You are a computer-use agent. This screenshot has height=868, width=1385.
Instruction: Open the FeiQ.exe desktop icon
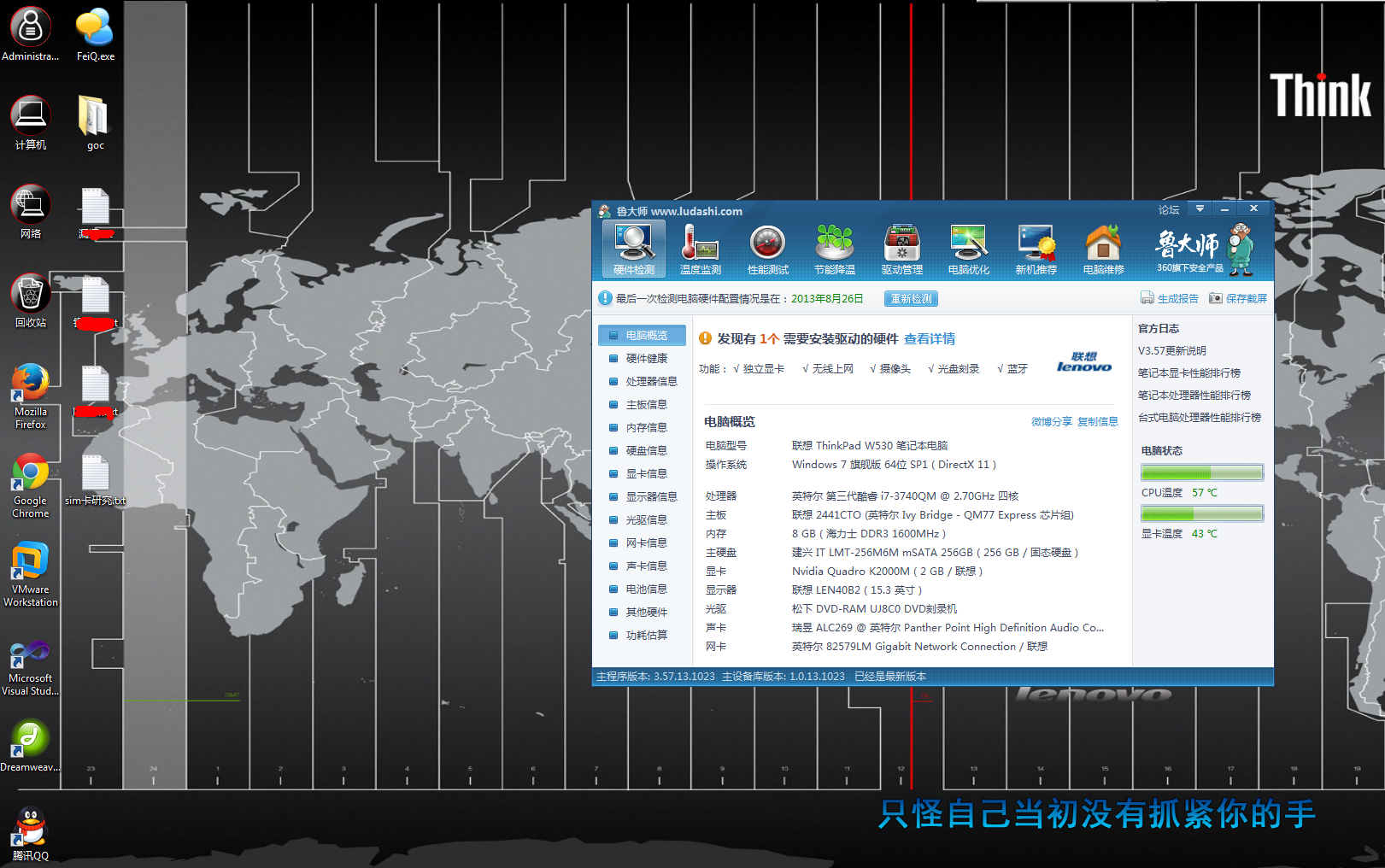(95, 36)
